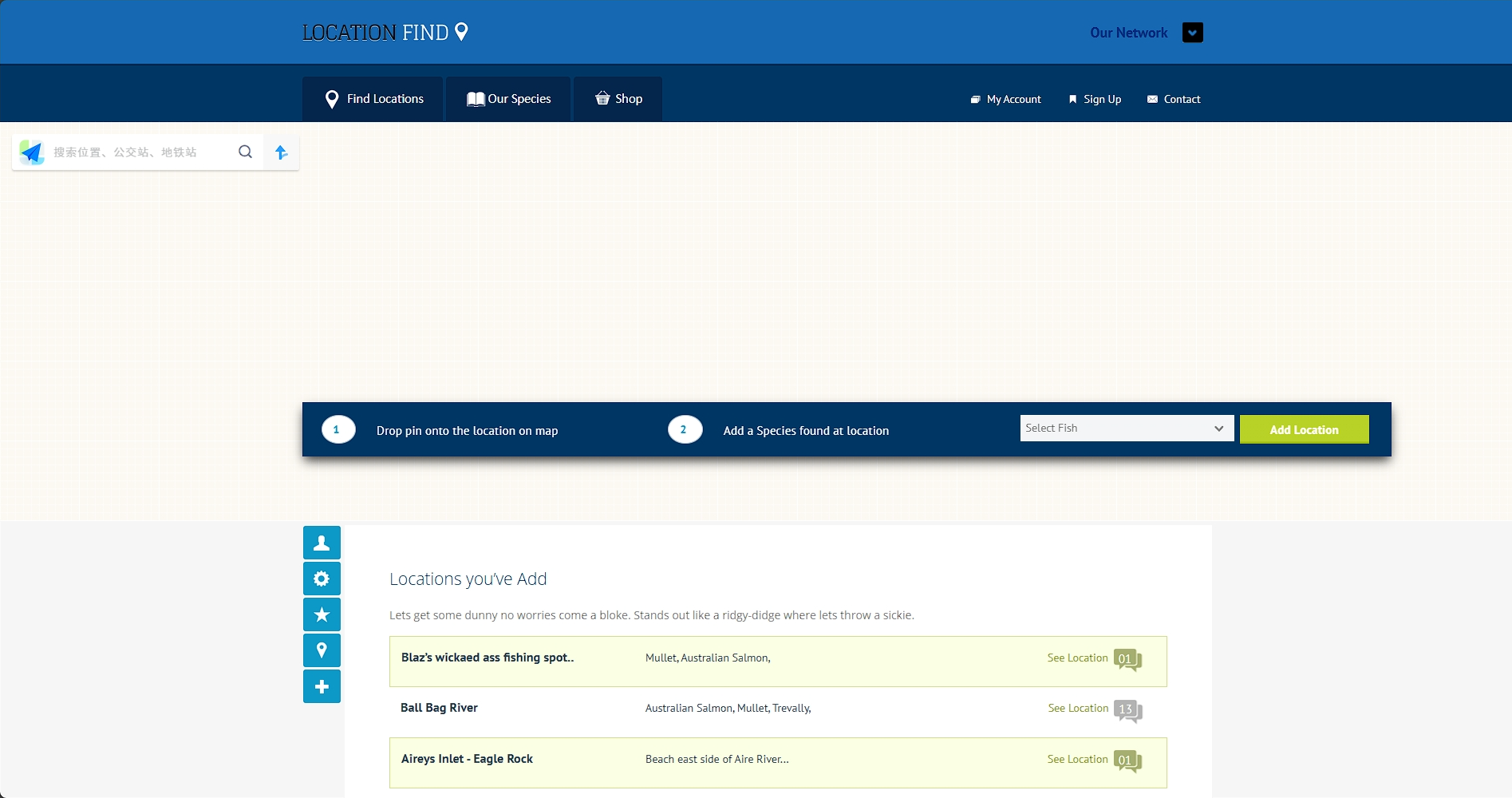Open the Find Locations tab
1512x798 pixels.
(x=373, y=99)
